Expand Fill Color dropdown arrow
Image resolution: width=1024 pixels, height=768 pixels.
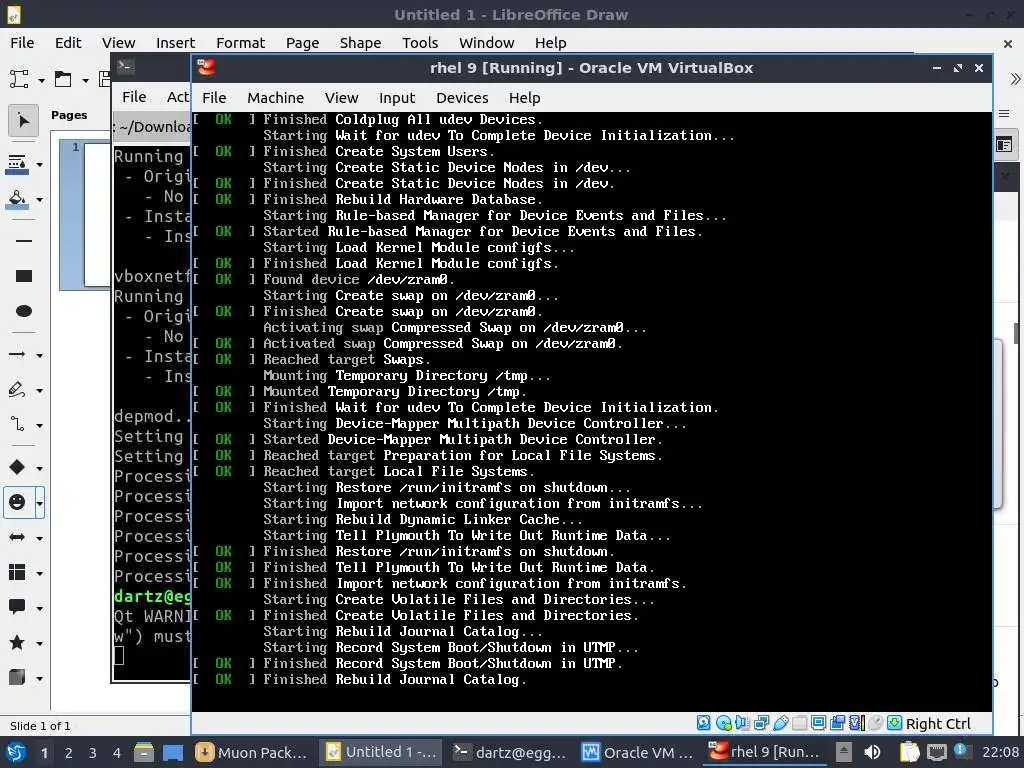tap(40, 199)
